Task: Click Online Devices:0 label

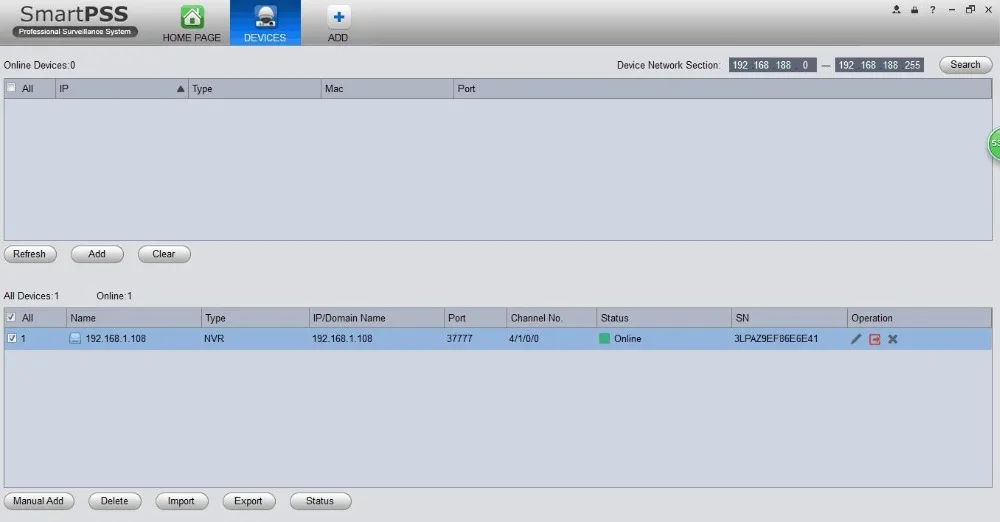Action: [x=40, y=65]
